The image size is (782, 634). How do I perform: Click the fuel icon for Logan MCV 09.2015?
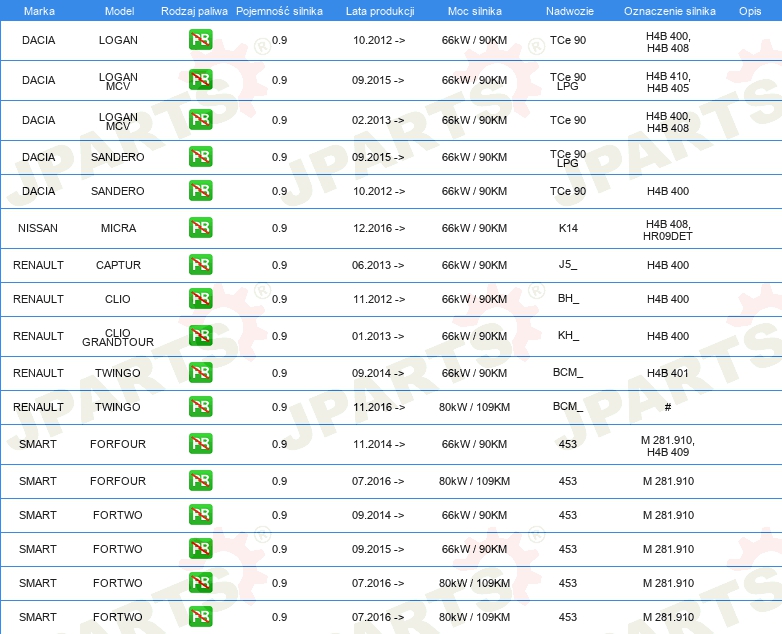(200, 80)
